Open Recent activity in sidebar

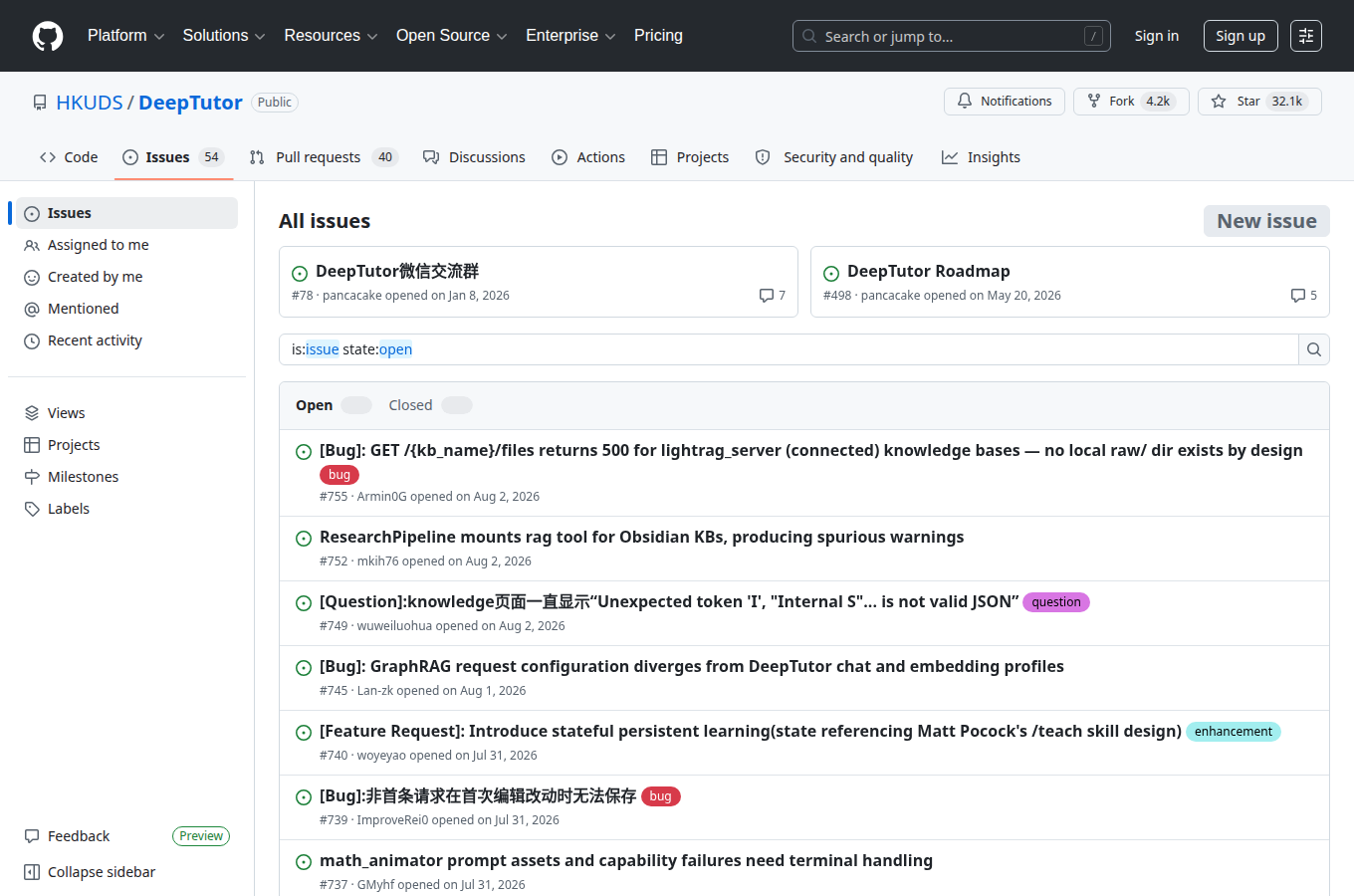[126, 340]
